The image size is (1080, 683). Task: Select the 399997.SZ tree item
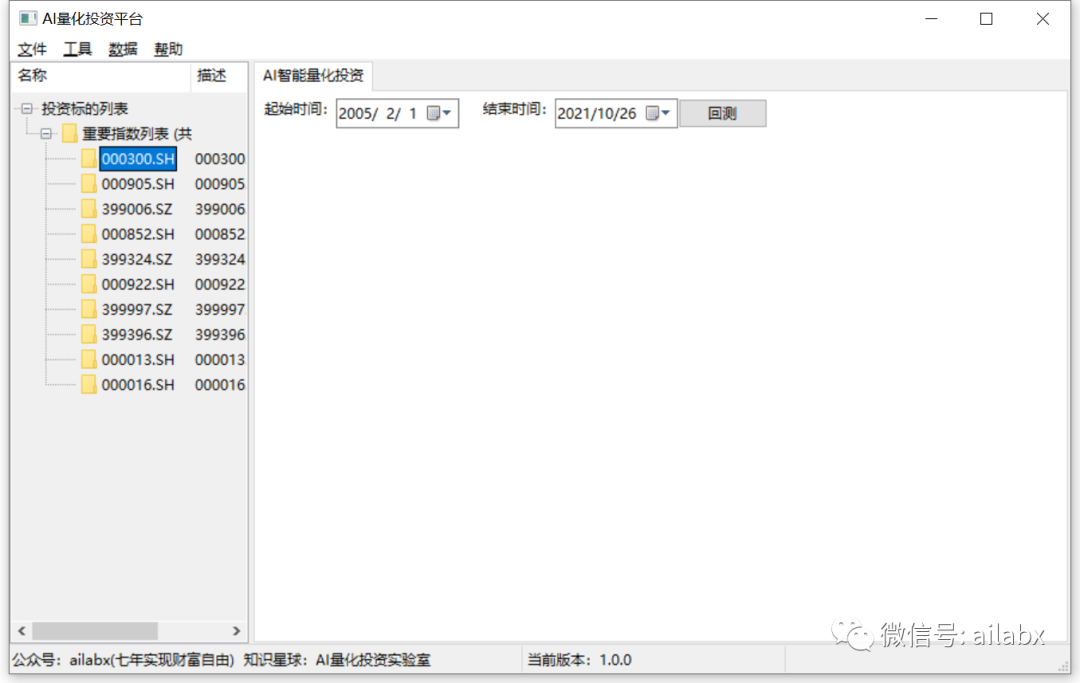137,309
